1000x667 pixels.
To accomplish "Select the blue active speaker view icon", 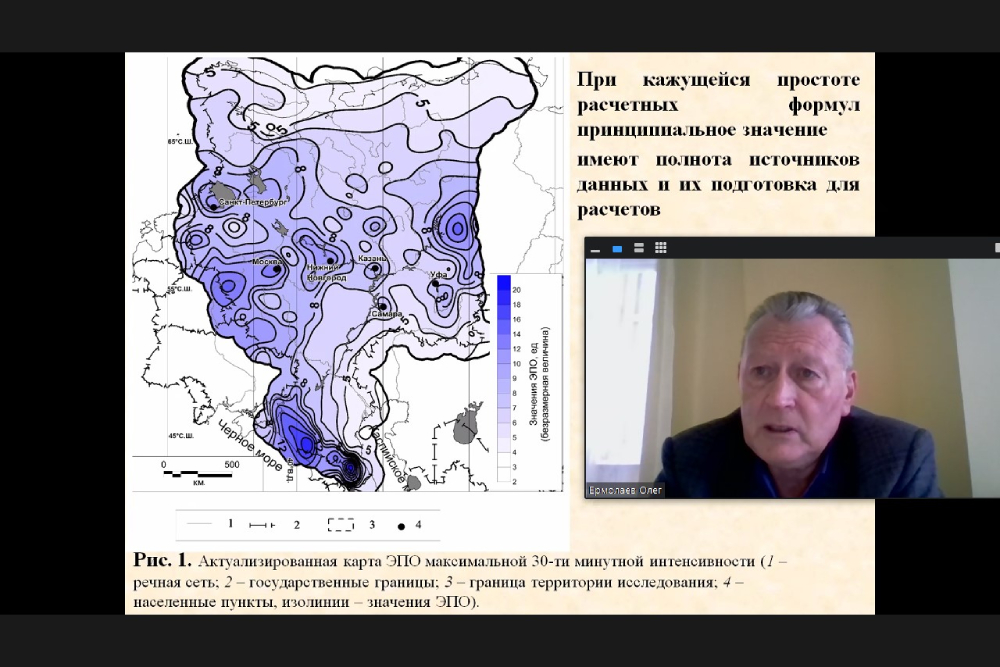I will point(617,248).
